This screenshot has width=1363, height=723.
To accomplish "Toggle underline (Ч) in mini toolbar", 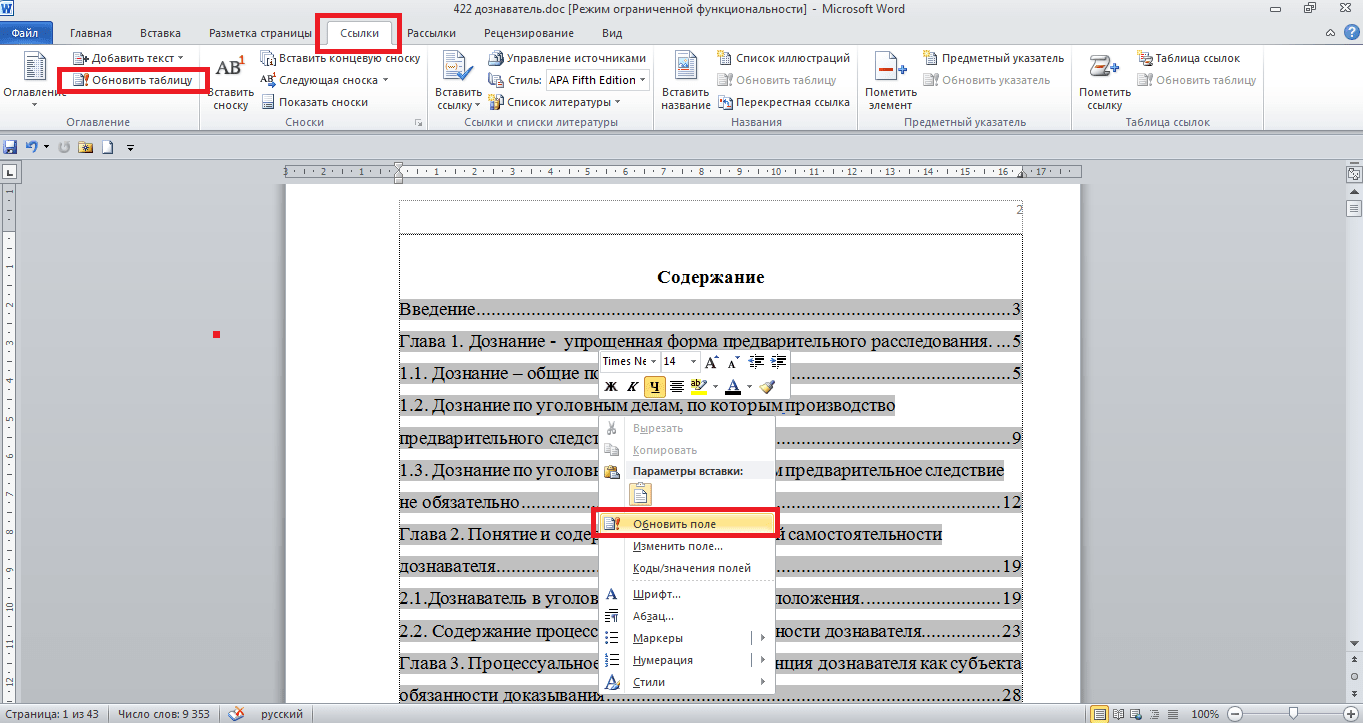I will point(654,387).
